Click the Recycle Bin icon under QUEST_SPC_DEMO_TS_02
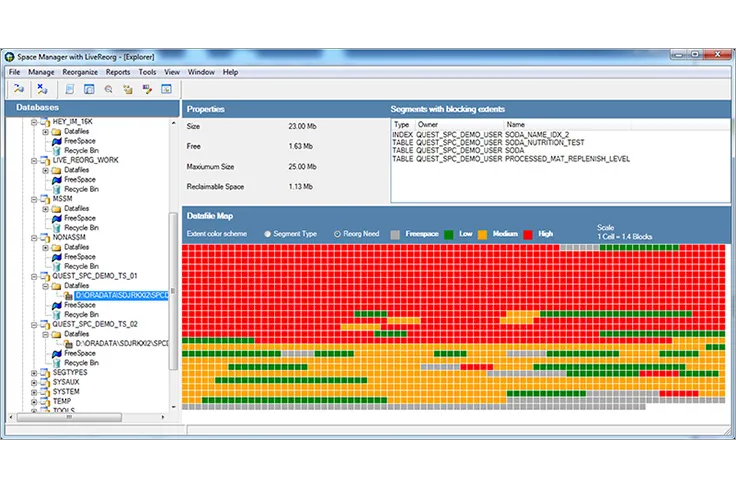 tap(57, 363)
